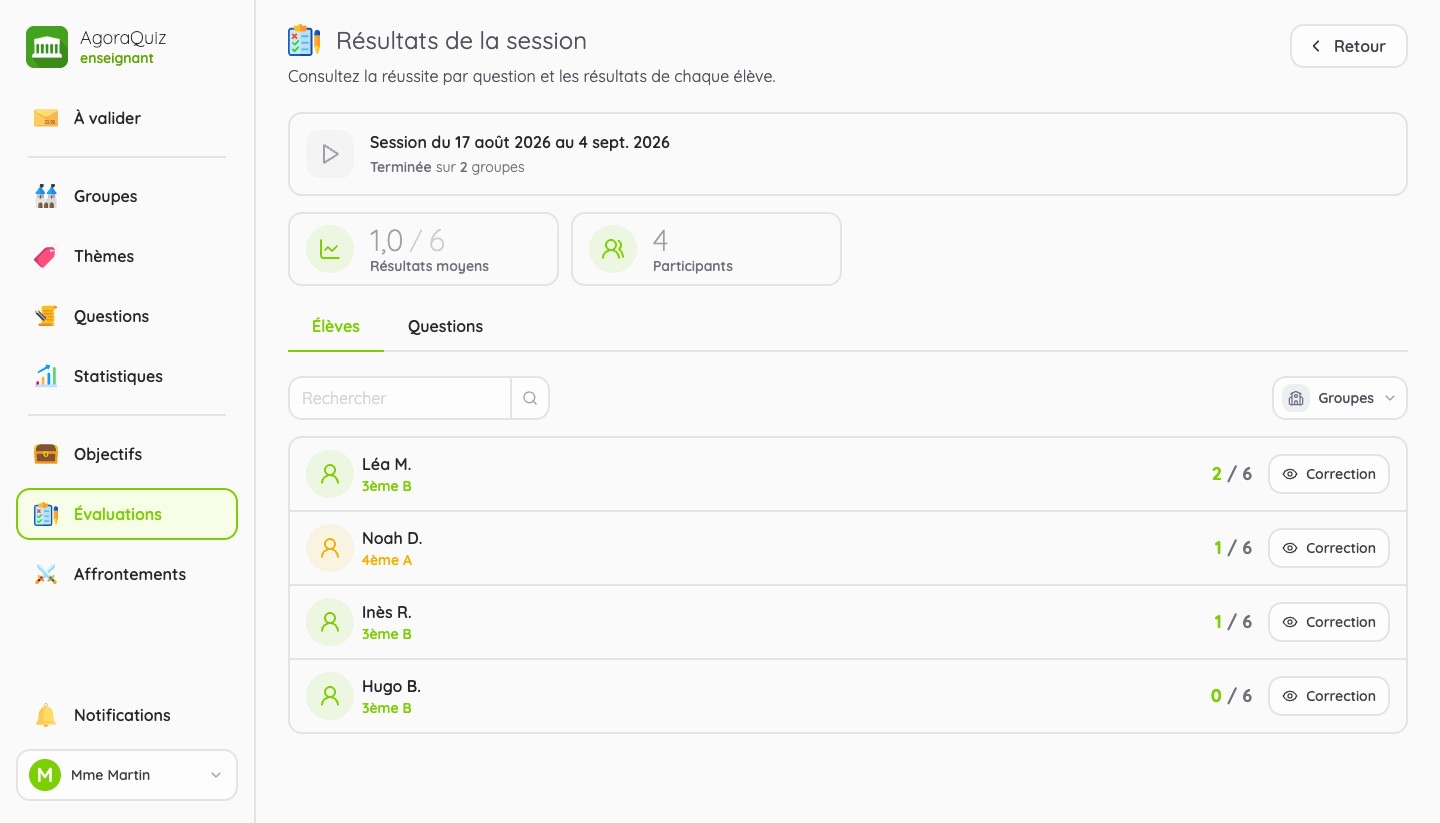Click Hugo B.'s score 0 / 6
Image resolution: width=1440 pixels, height=823 pixels.
point(1231,696)
